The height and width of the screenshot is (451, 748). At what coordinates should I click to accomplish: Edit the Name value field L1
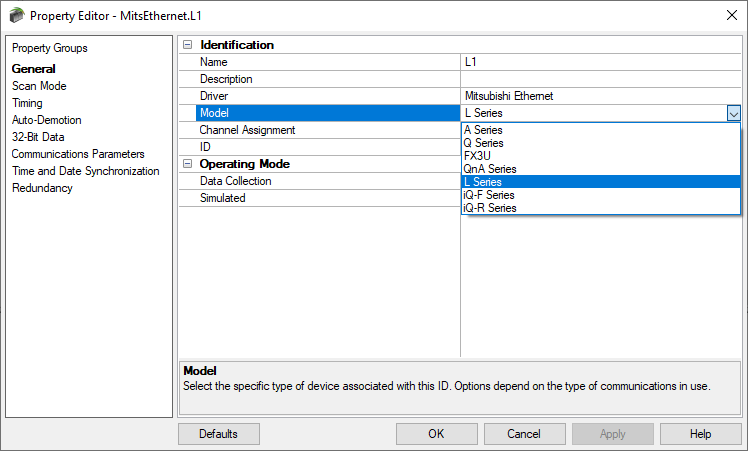601,62
